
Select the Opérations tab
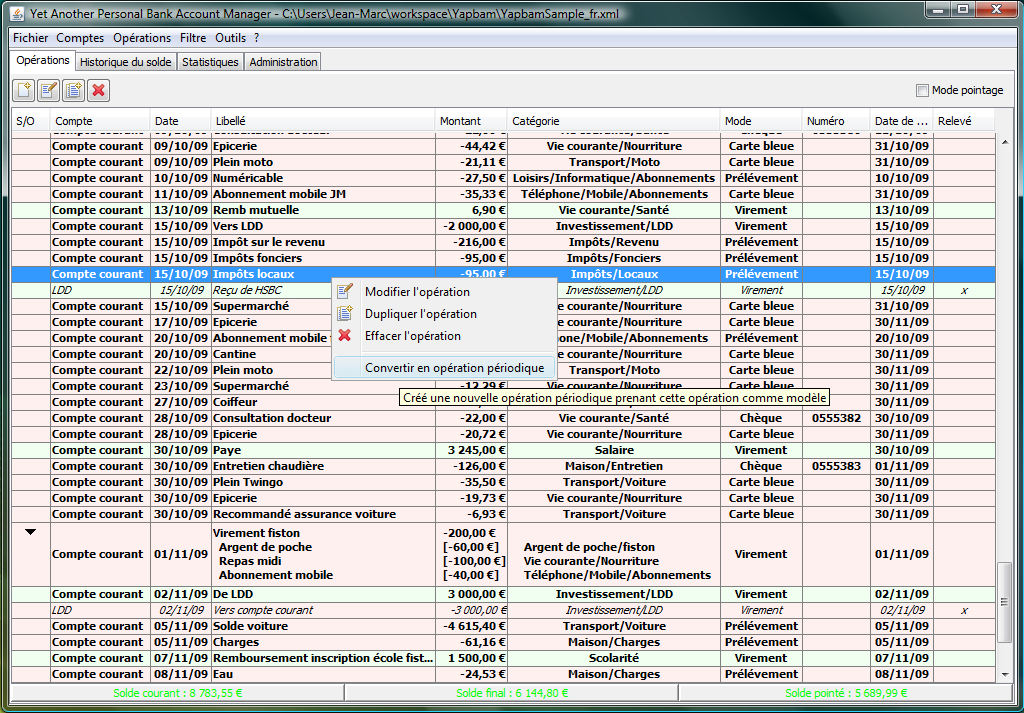(43, 60)
